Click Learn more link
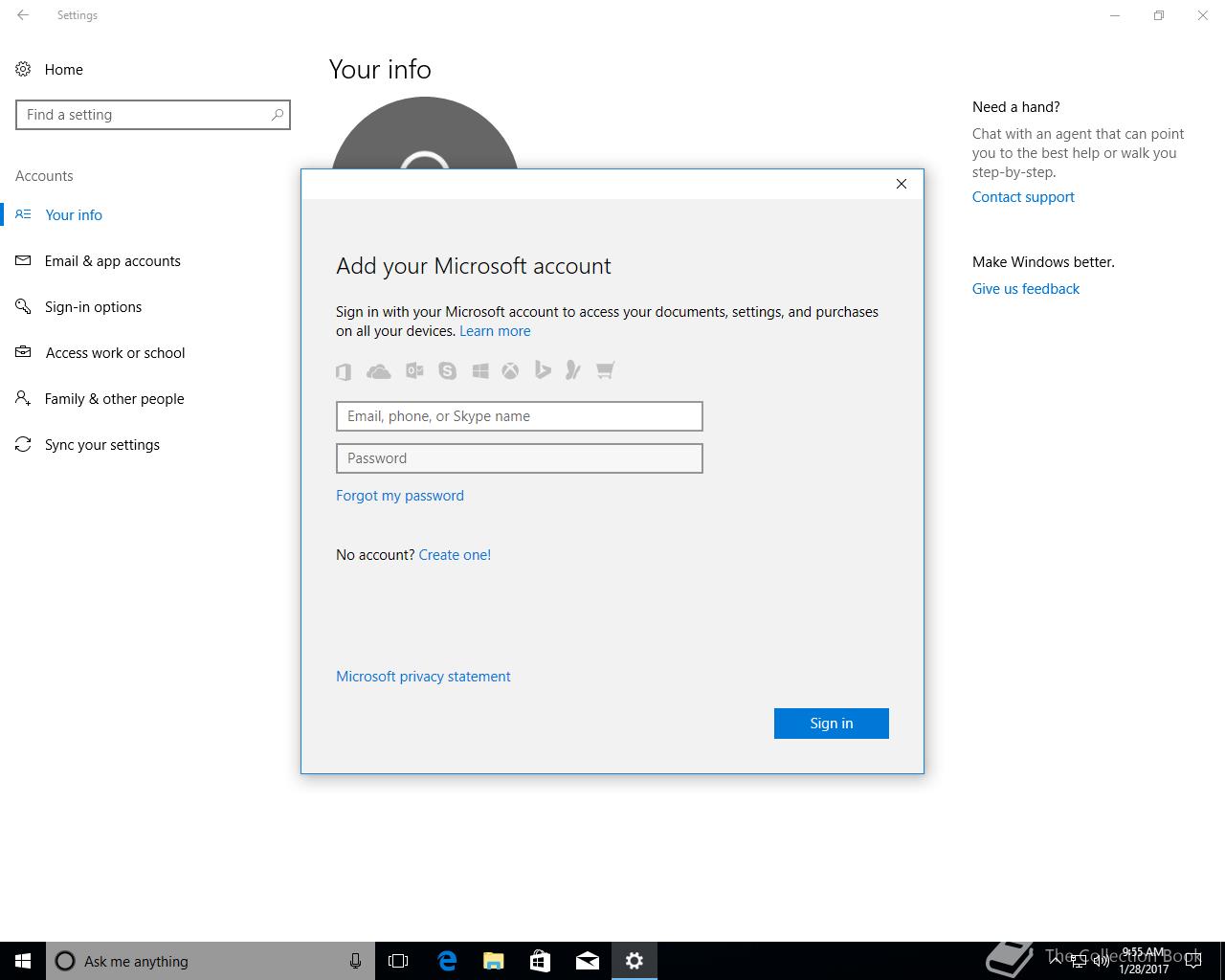 coord(495,331)
